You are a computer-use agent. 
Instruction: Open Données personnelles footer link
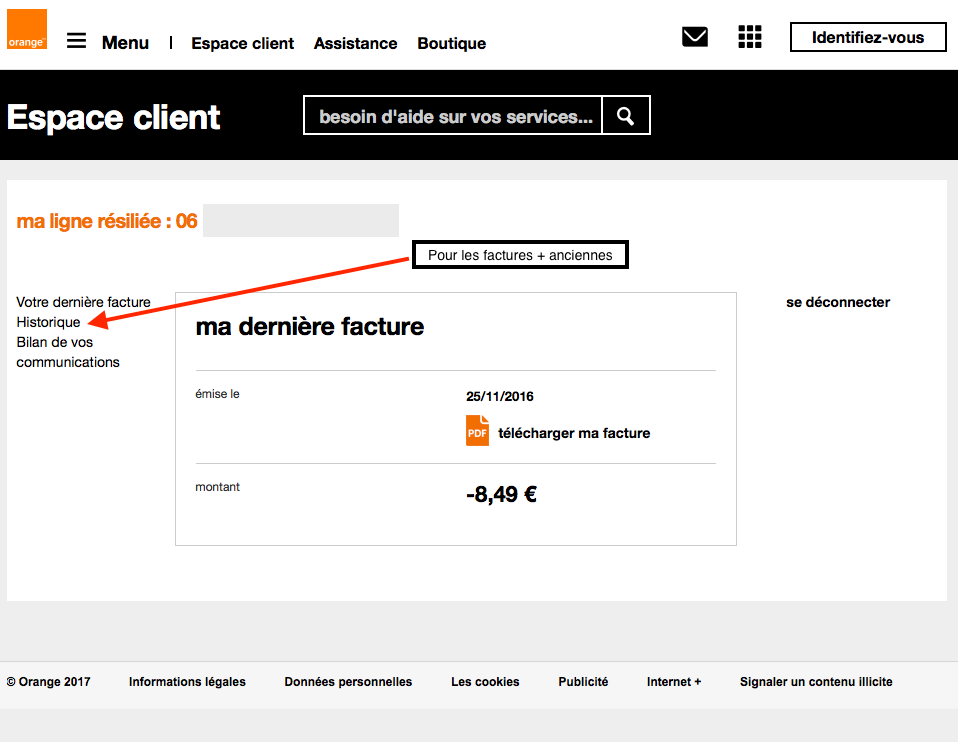point(348,682)
